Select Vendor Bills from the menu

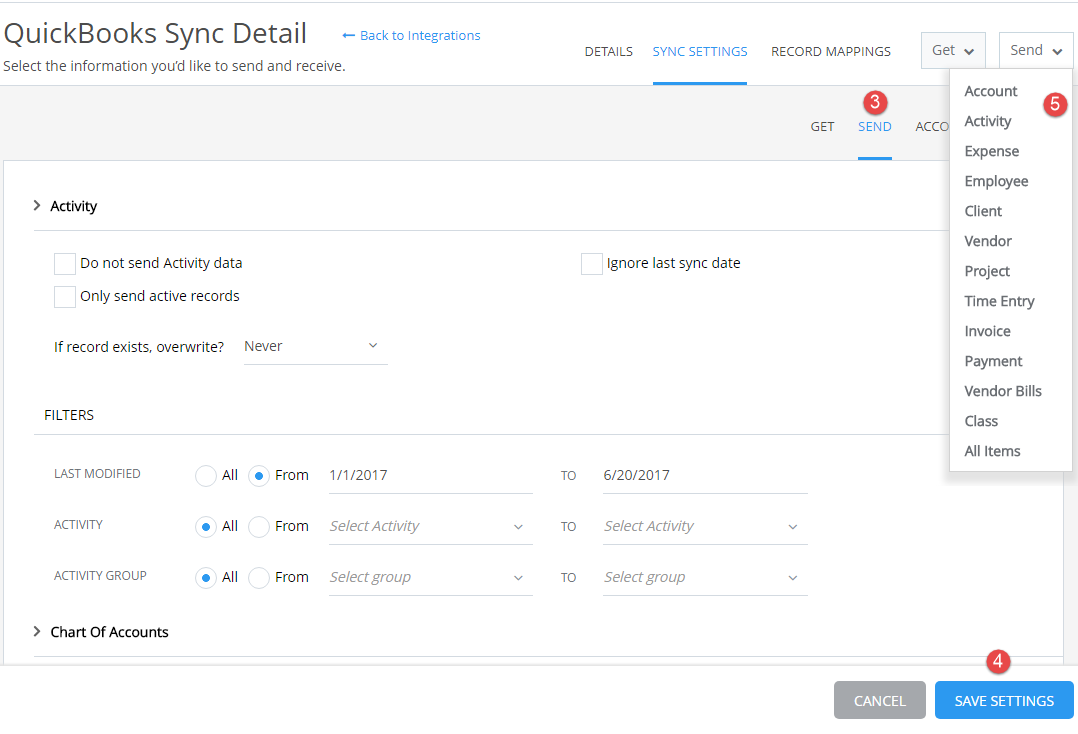(x=1003, y=390)
